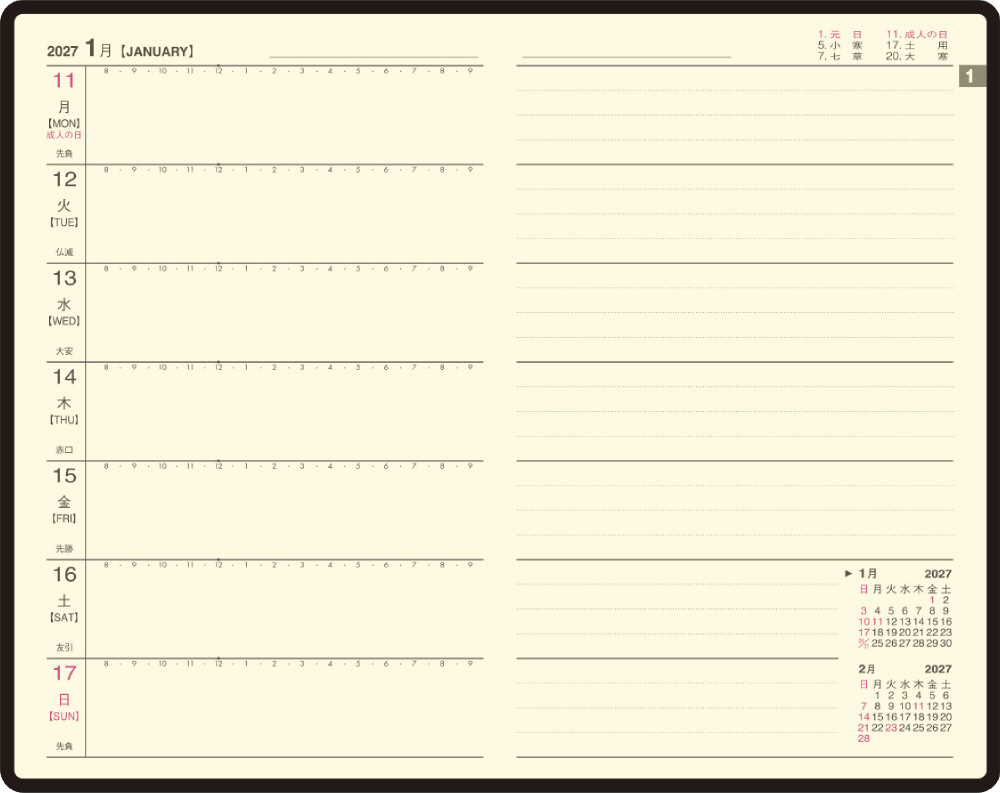Select Saturday 16 date label
The width and height of the screenshot is (1000, 793).
(x=64, y=575)
